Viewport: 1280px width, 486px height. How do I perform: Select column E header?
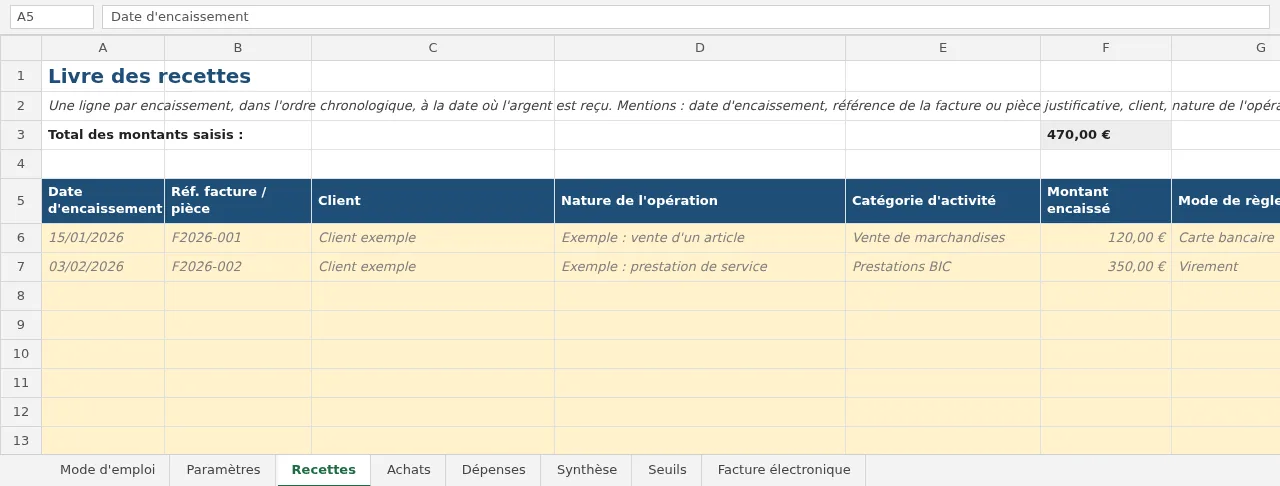943,48
